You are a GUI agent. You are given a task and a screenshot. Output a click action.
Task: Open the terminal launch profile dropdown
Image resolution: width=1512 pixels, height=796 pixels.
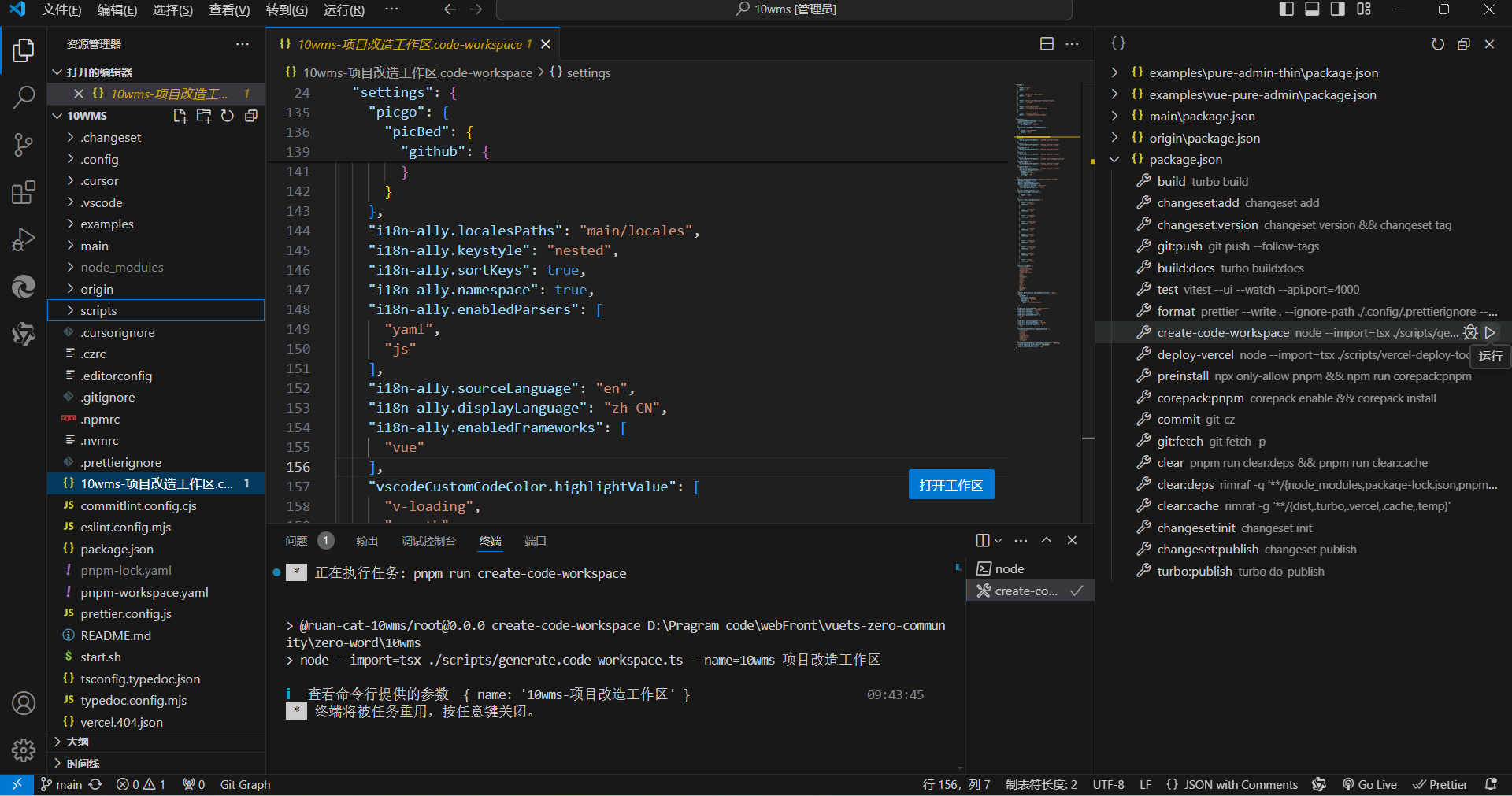pyautogui.click(x=999, y=540)
